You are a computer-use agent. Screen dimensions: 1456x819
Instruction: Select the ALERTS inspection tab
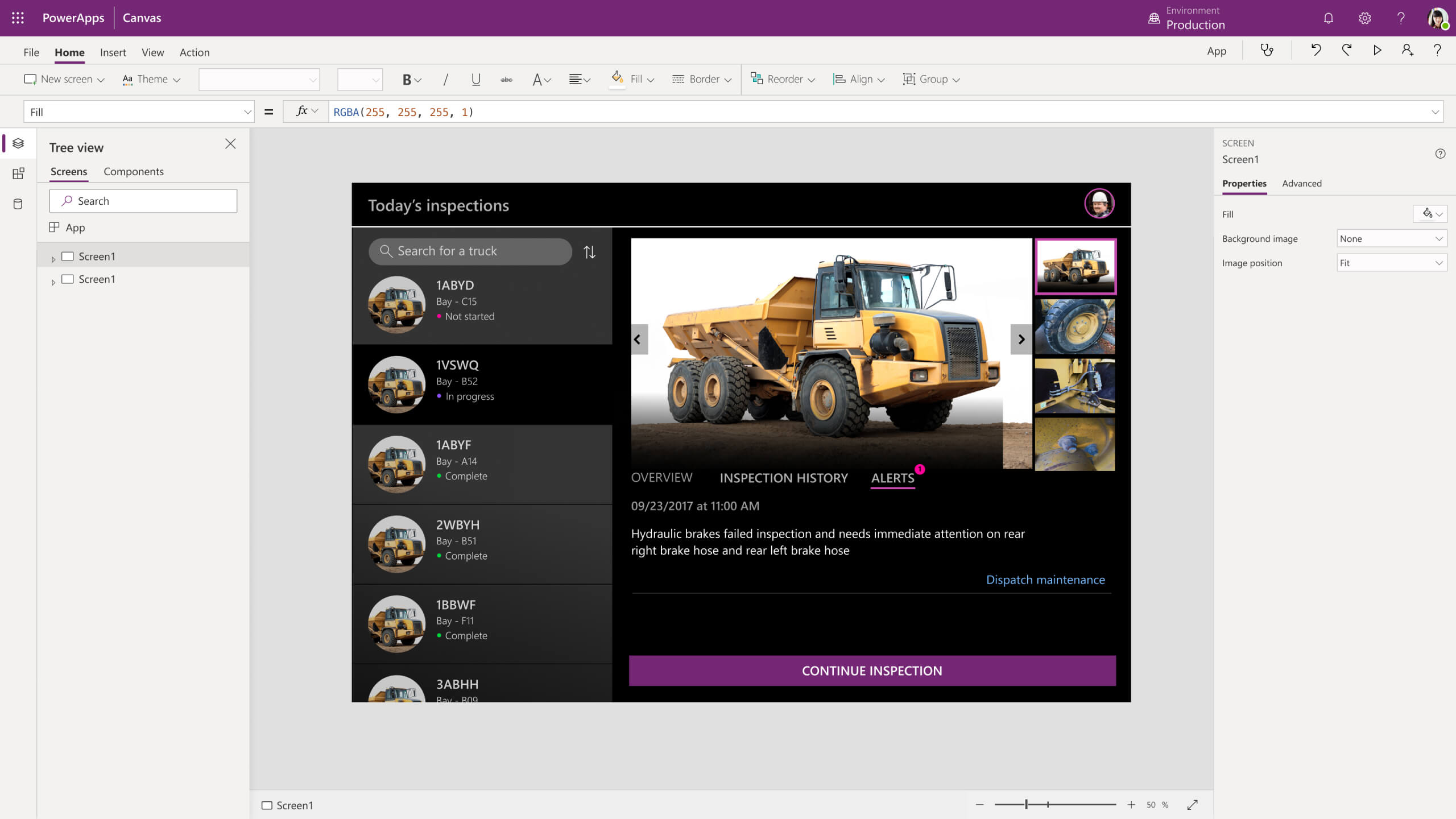[892, 477]
